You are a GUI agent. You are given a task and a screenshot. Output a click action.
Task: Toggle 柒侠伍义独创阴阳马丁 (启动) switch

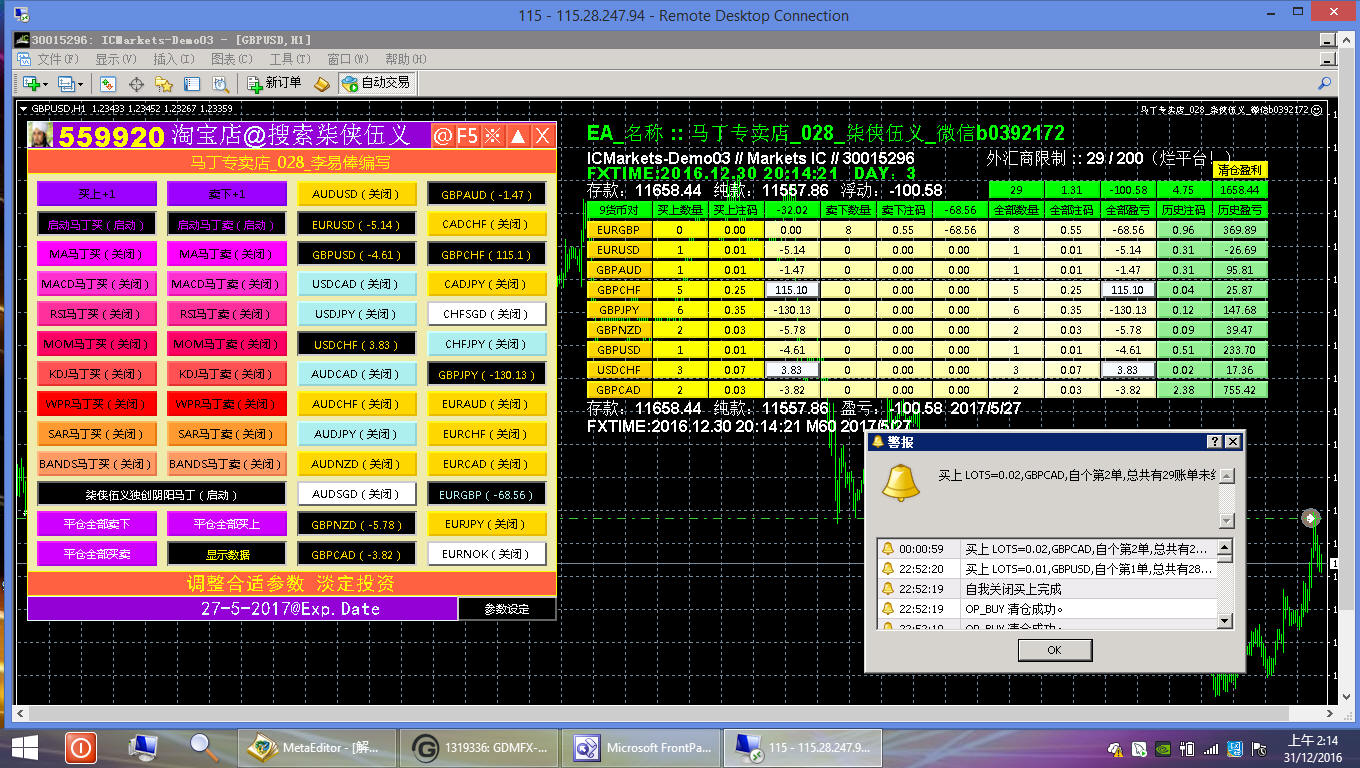coord(162,494)
